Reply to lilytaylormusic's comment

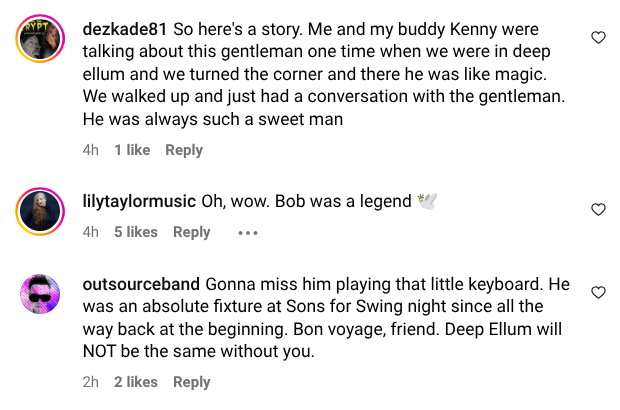coord(192,232)
